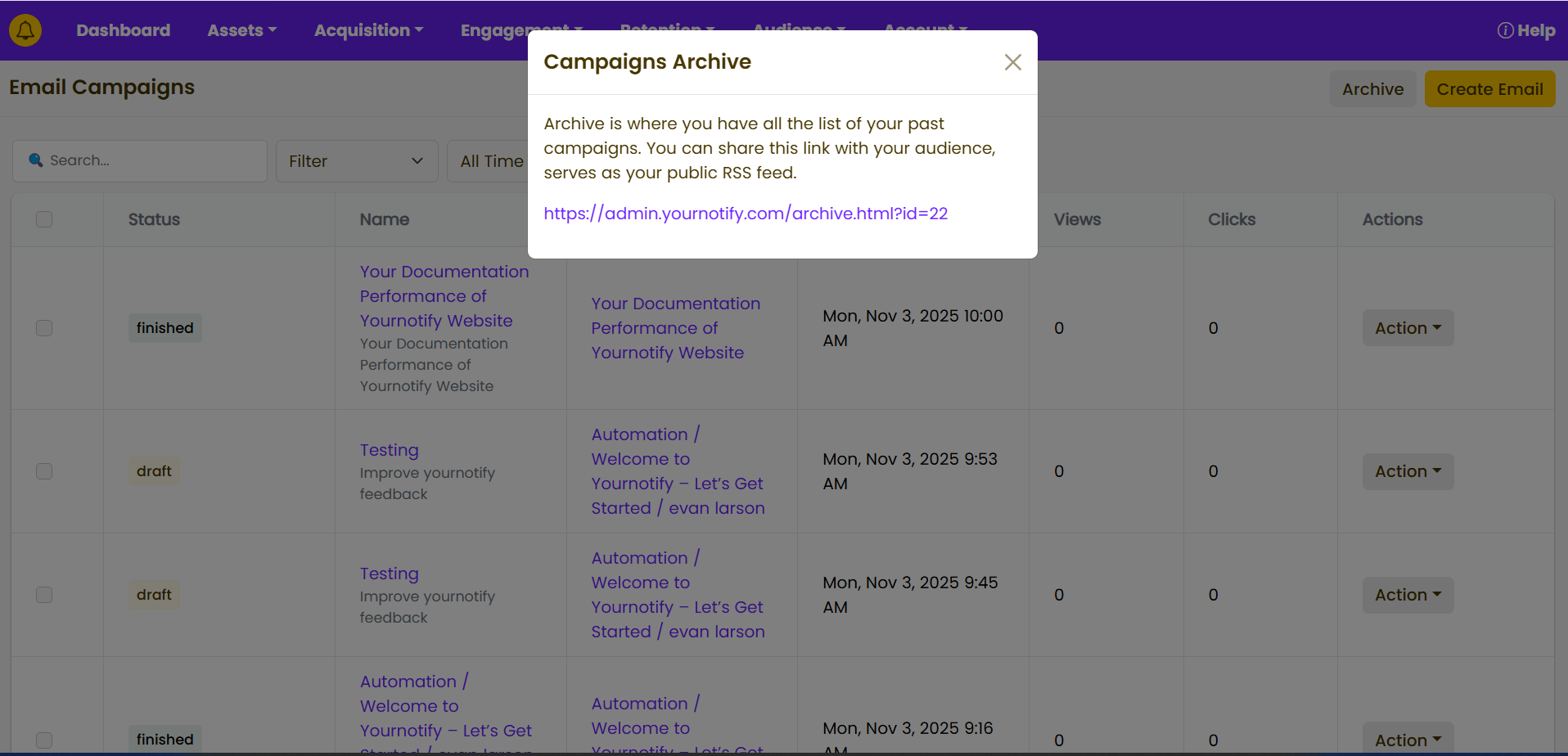Image resolution: width=1568 pixels, height=756 pixels.
Task: Click the search magnifier icon
Action: click(x=35, y=160)
